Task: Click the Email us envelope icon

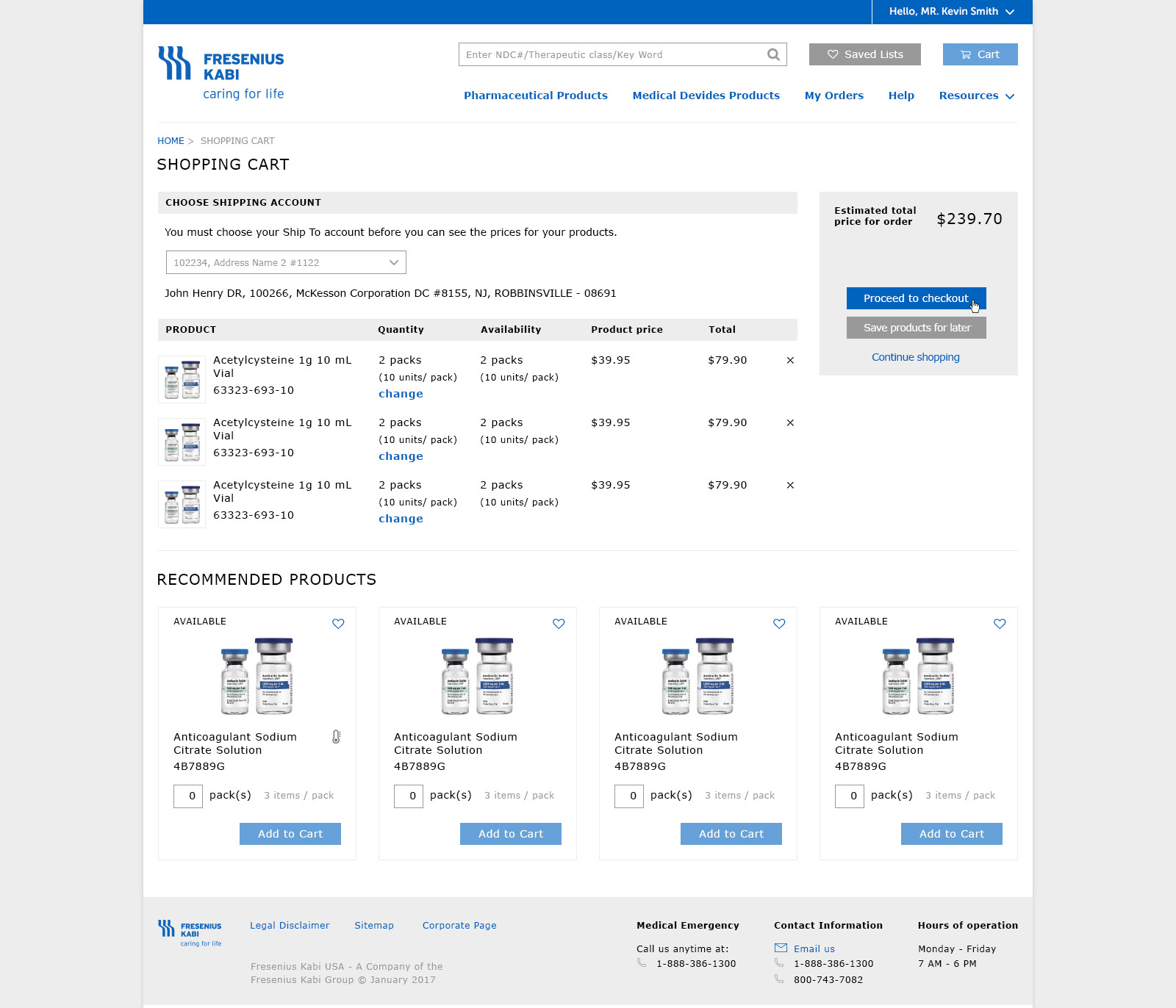Action: pos(781,948)
